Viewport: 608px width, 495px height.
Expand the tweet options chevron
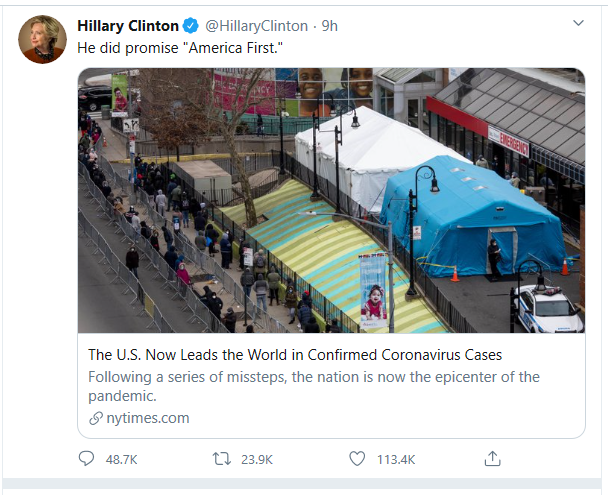[x=577, y=23]
